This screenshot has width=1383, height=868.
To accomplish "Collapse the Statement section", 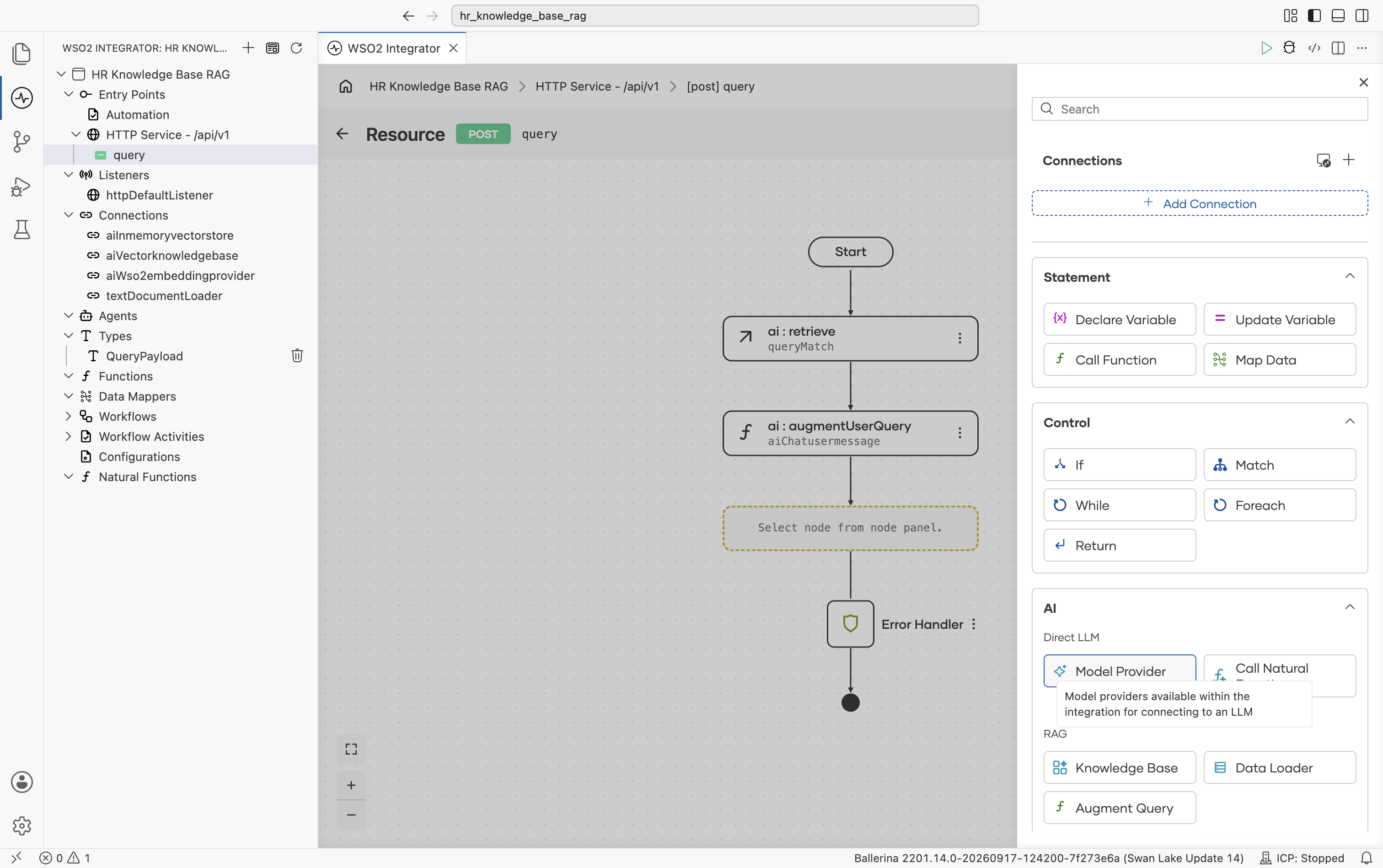I will click(1350, 276).
